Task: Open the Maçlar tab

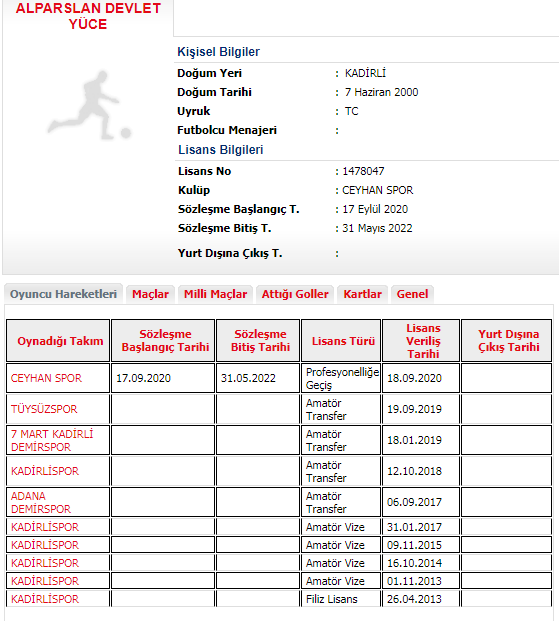Action: click(x=150, y=294)
